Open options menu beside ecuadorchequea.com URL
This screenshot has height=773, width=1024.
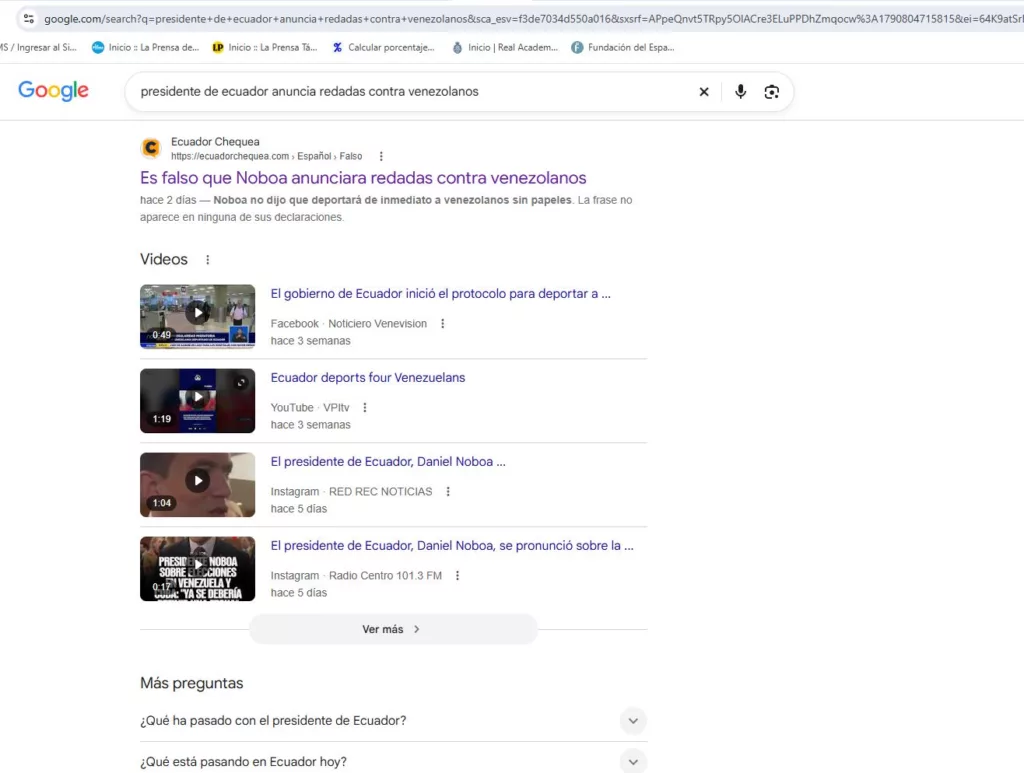pos(381,156)
